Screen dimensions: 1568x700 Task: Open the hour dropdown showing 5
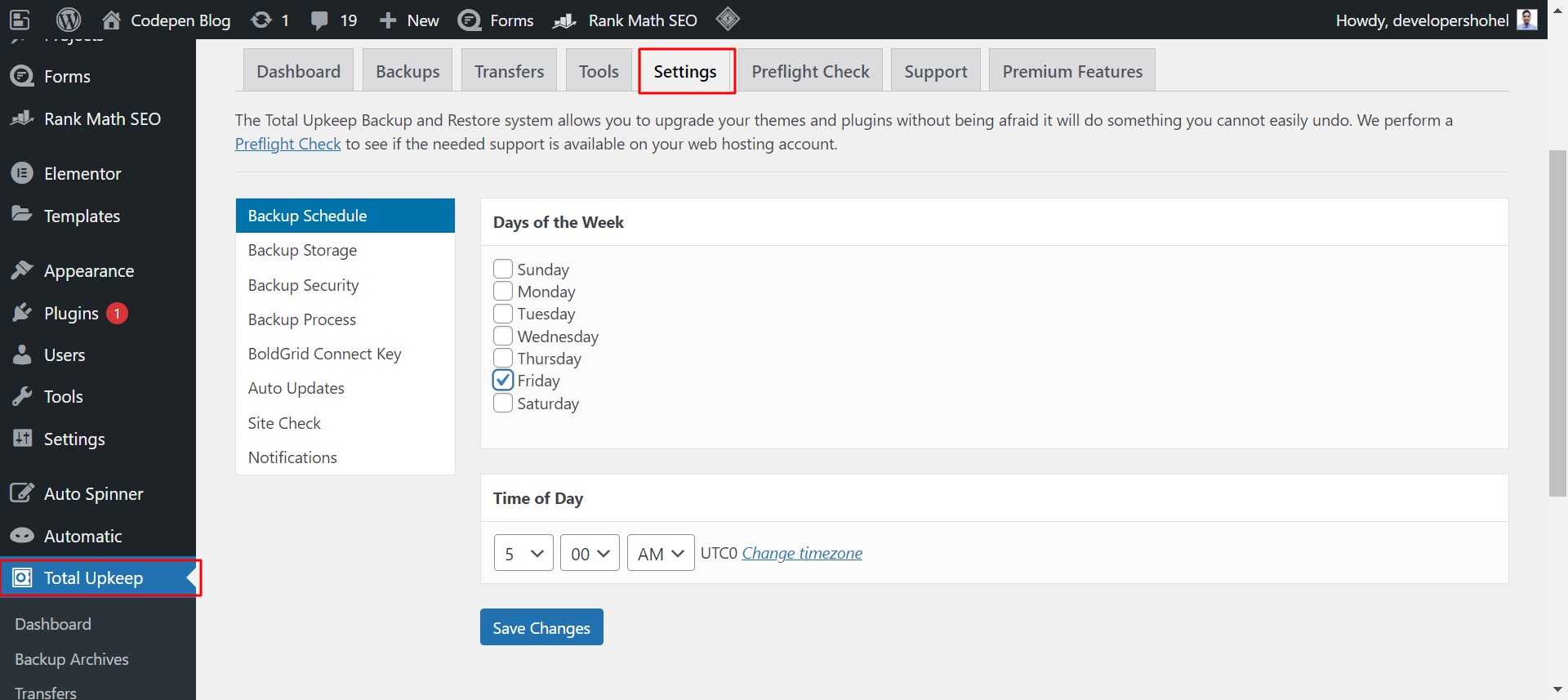[x=523, y=553]
